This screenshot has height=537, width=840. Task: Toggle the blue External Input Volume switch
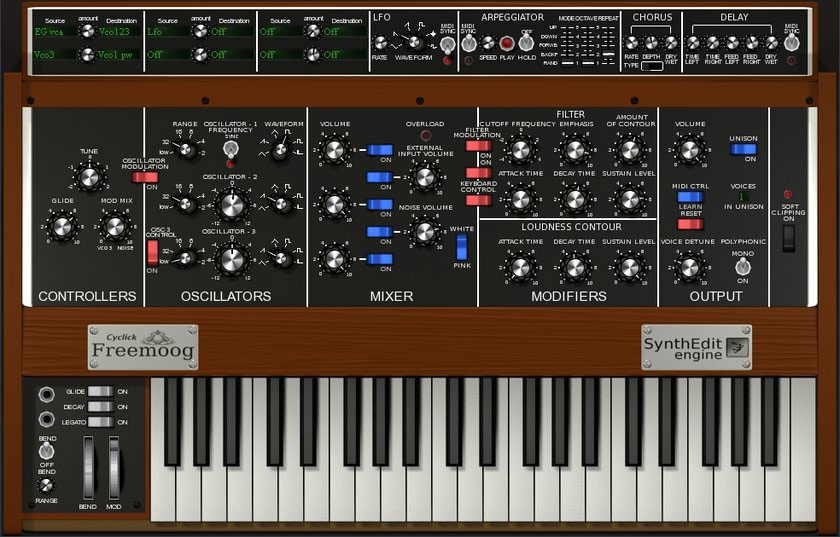(380, 177)
